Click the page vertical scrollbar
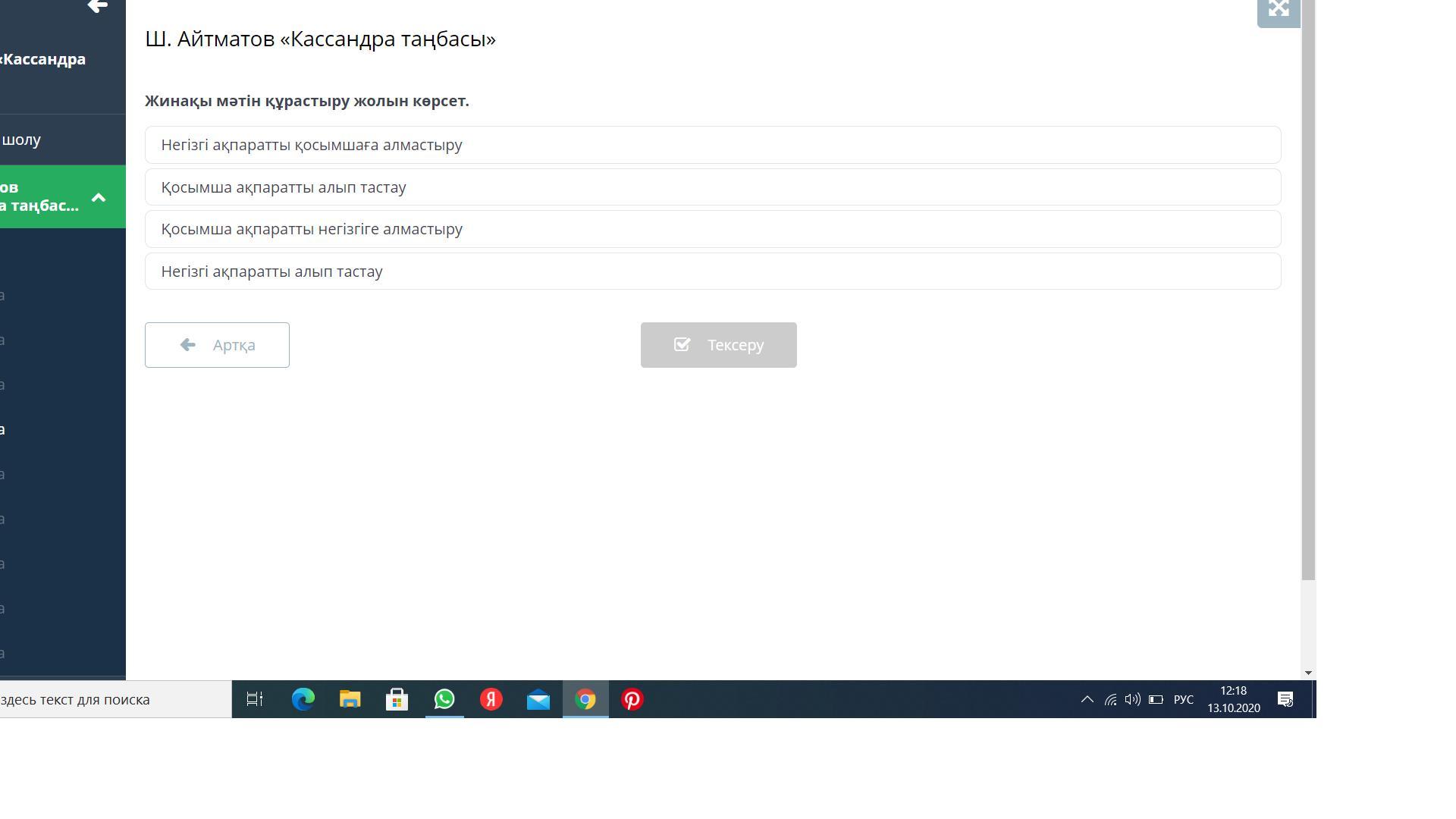 1308,303
